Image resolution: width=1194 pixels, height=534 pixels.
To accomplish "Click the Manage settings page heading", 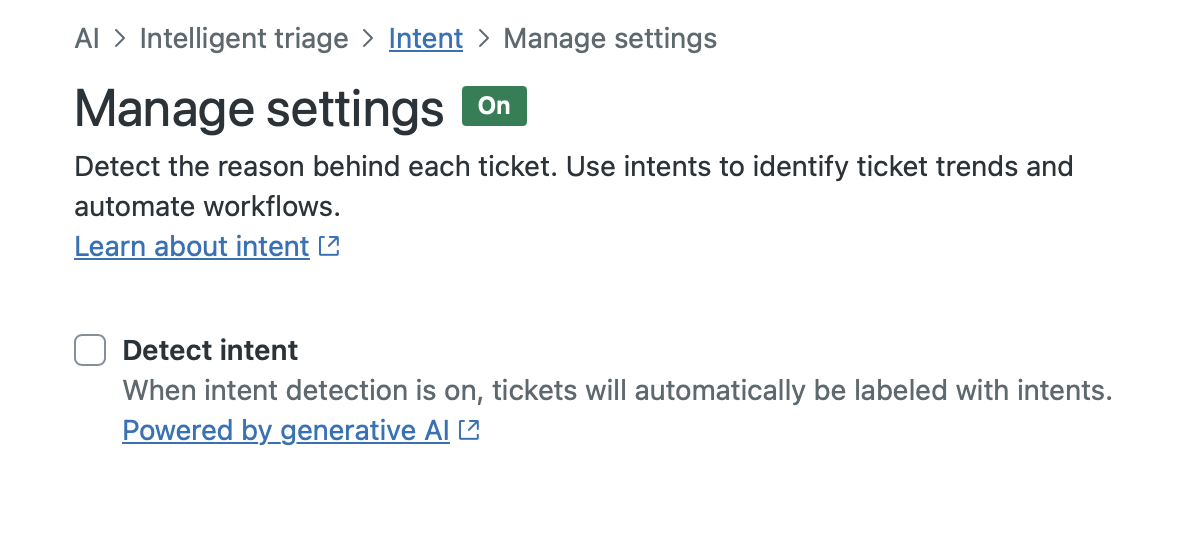I will tap(259, 108).
